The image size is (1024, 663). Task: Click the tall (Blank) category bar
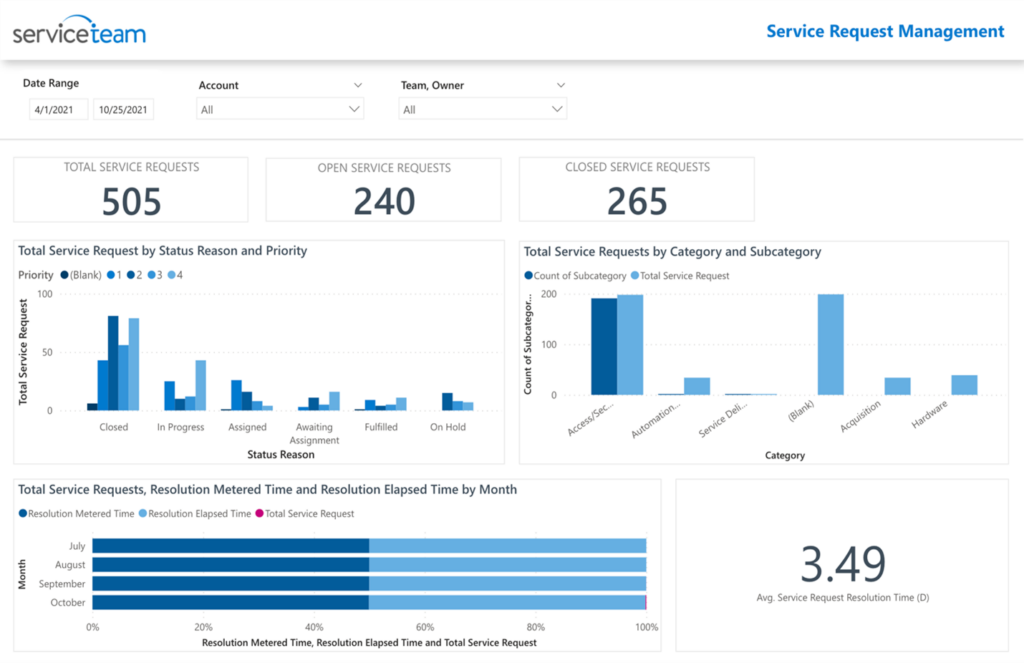[831, 345]
